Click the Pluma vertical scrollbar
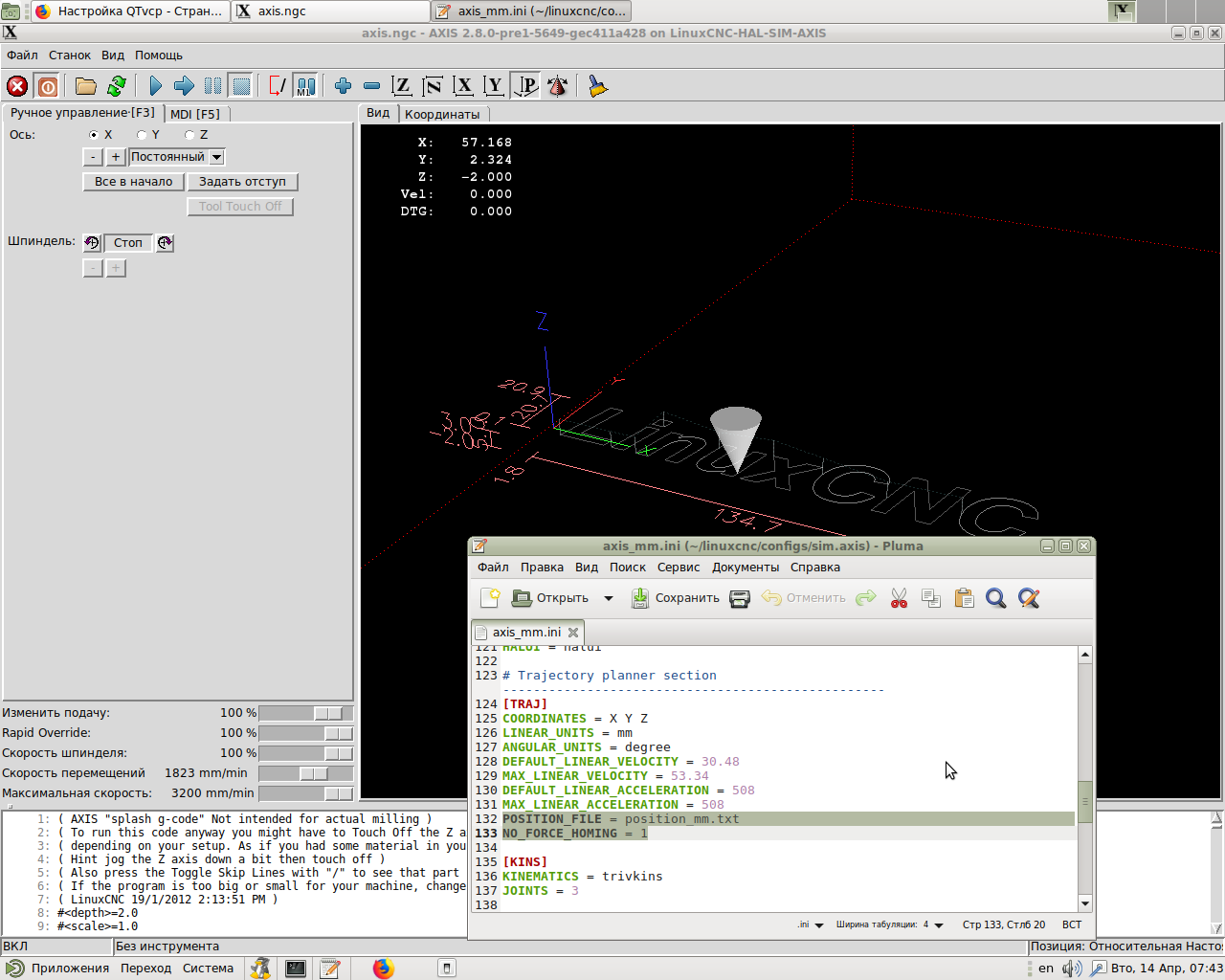The width and height of the screenshot is (1225, 980). (x=1084, y=779)
